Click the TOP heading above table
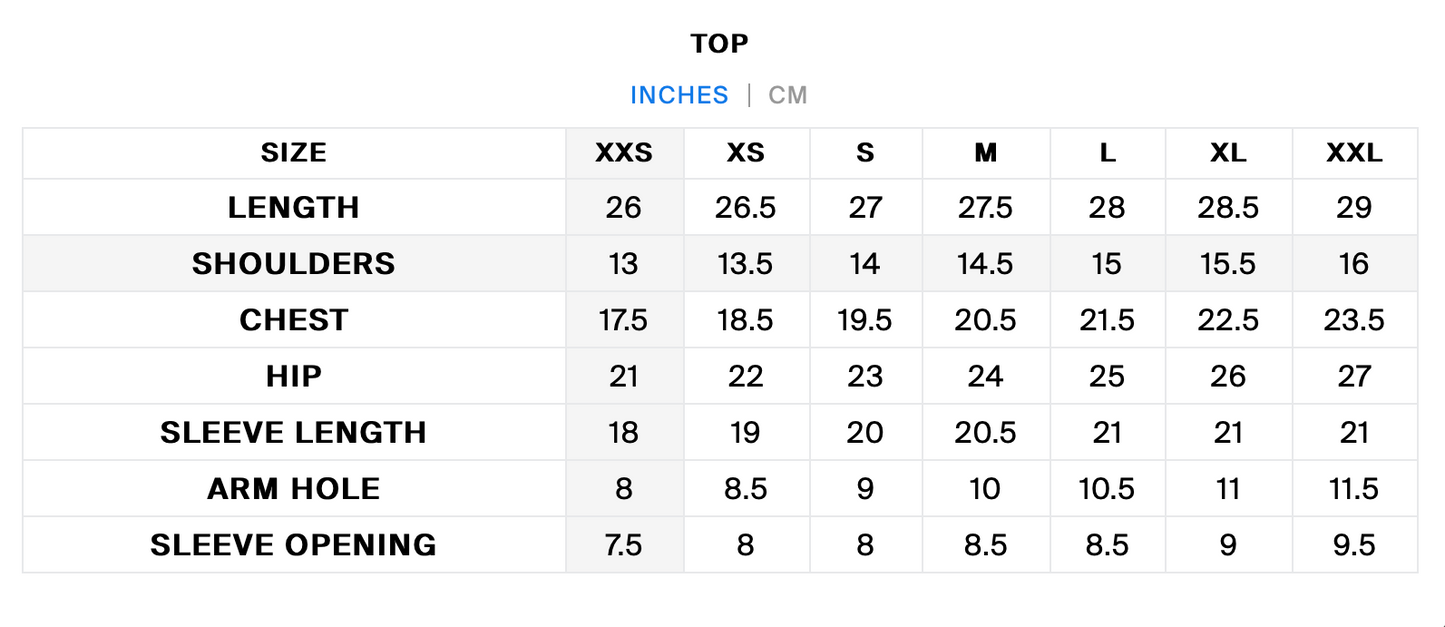Image resolution: width=1445 pixels, height=627 pixels. tap(719, 43)
